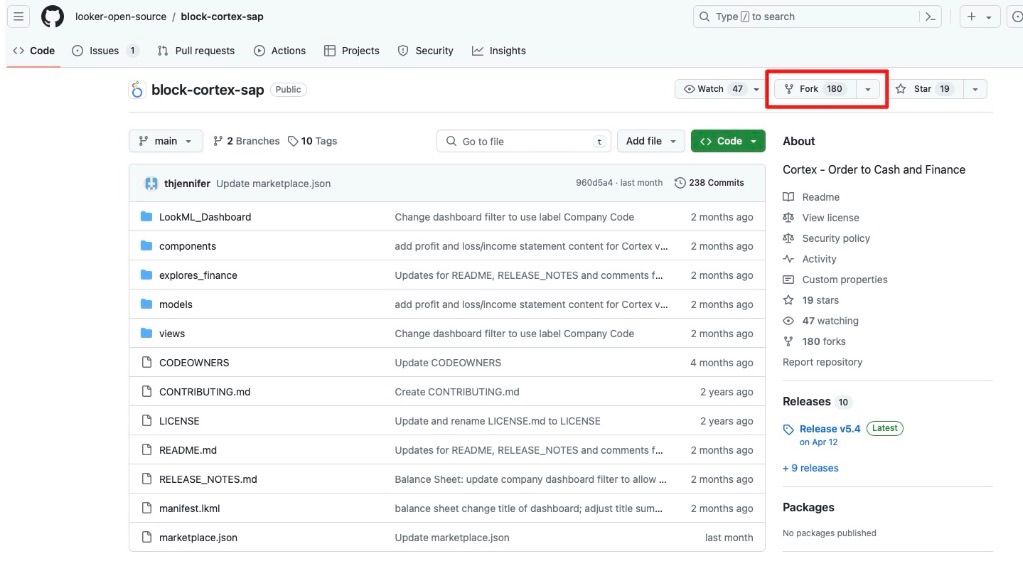
Task: Open the Projects tab
Action: click(352, 50)
